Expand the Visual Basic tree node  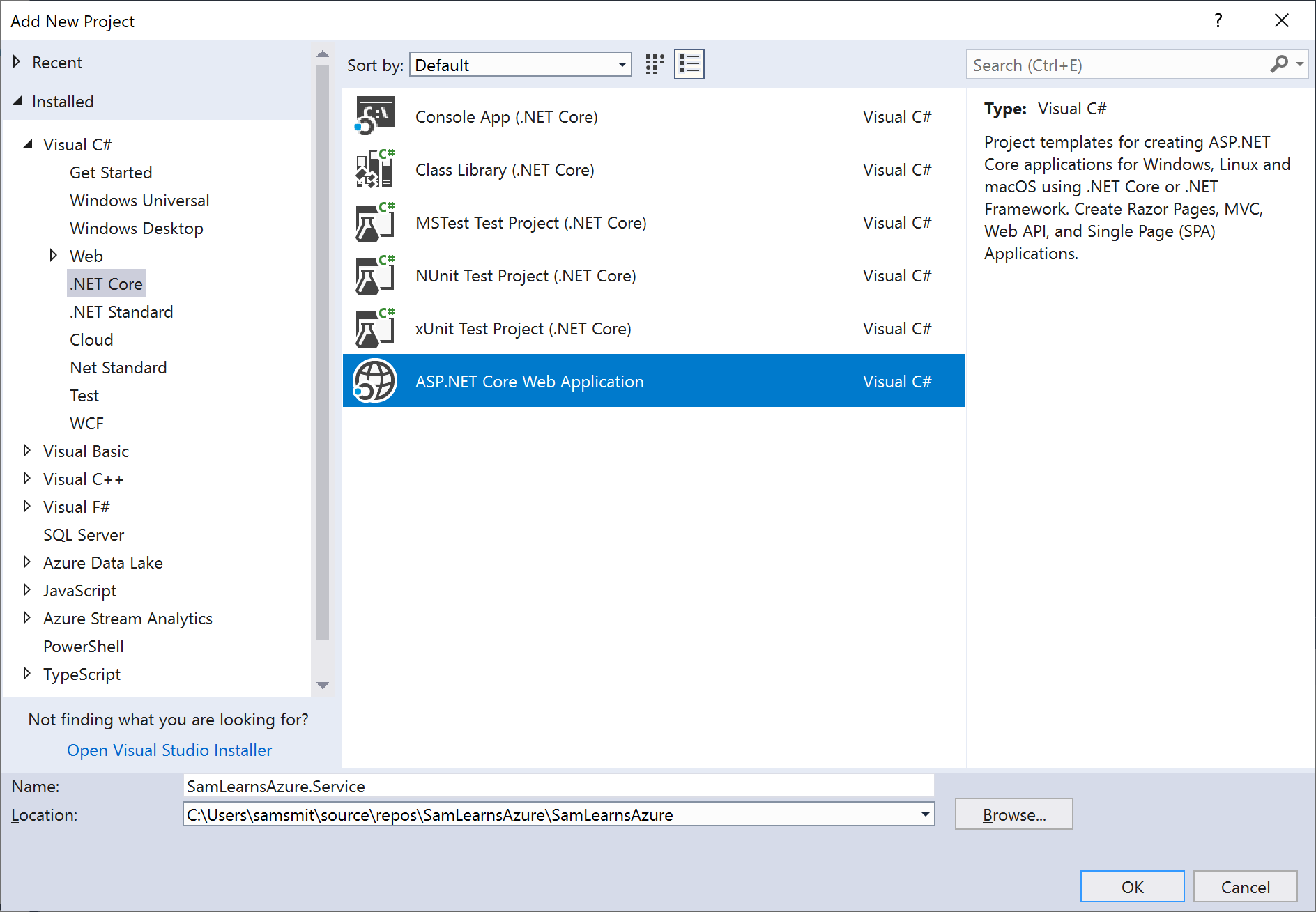(26, 451)
